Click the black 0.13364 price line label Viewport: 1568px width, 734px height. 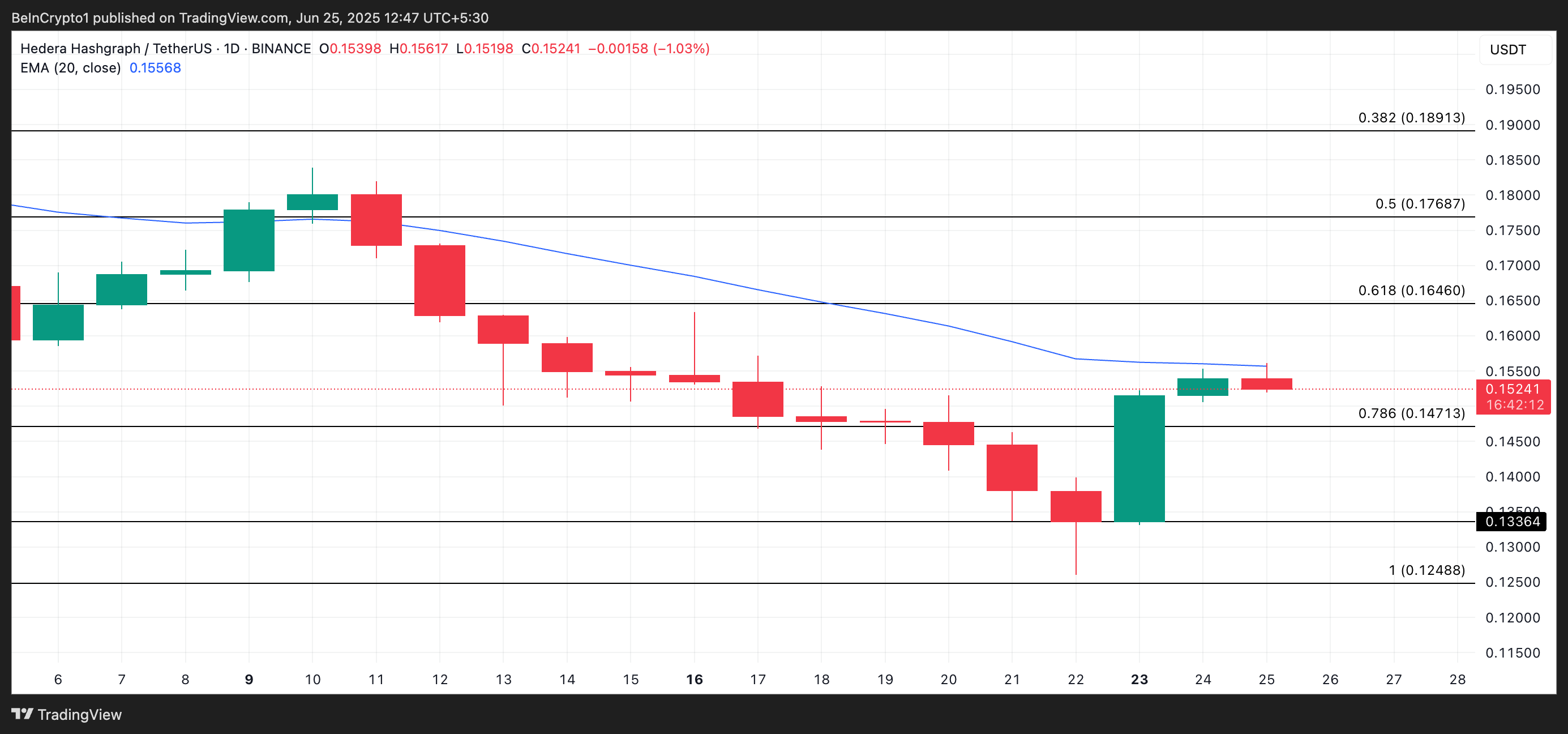(1511, 522)
